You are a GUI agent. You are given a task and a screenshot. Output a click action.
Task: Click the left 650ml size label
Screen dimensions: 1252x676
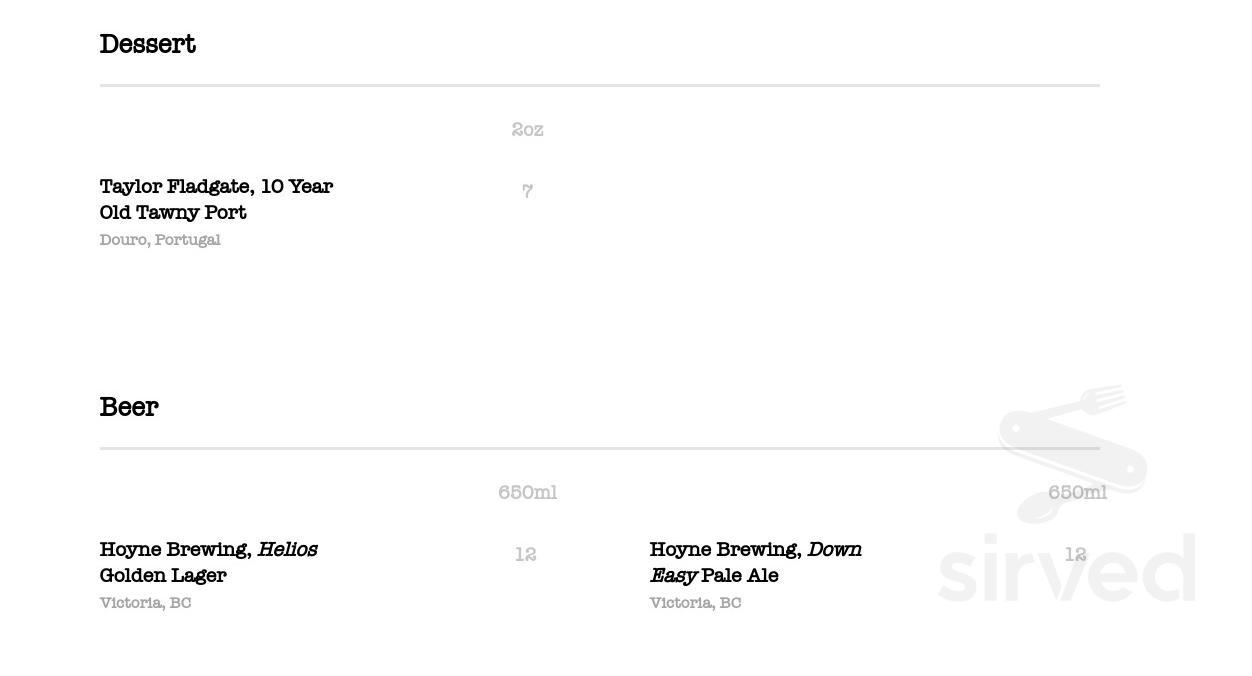click(527, 492)
